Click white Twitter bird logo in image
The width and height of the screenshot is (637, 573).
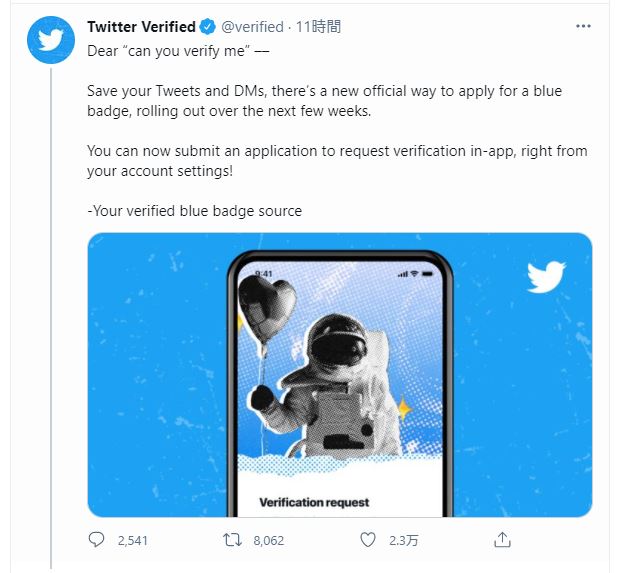546,277
